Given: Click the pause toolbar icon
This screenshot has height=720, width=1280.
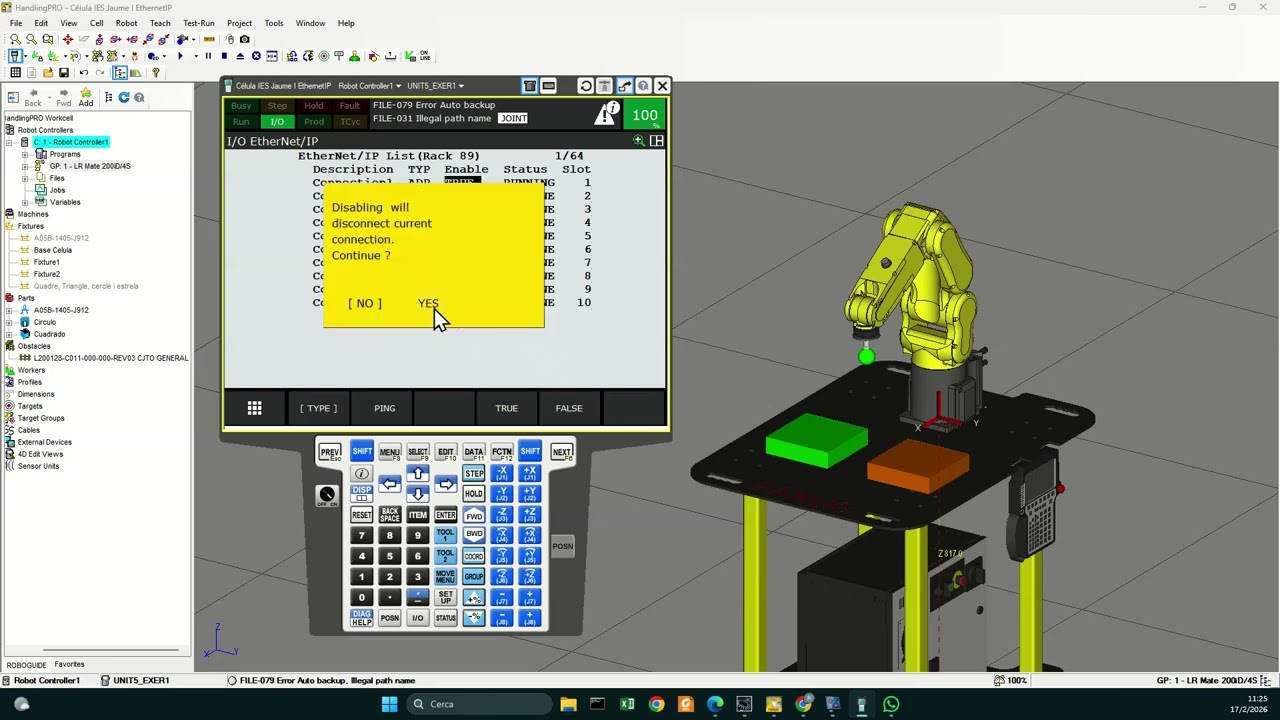Looking at the screenshot, I should 208,56.
